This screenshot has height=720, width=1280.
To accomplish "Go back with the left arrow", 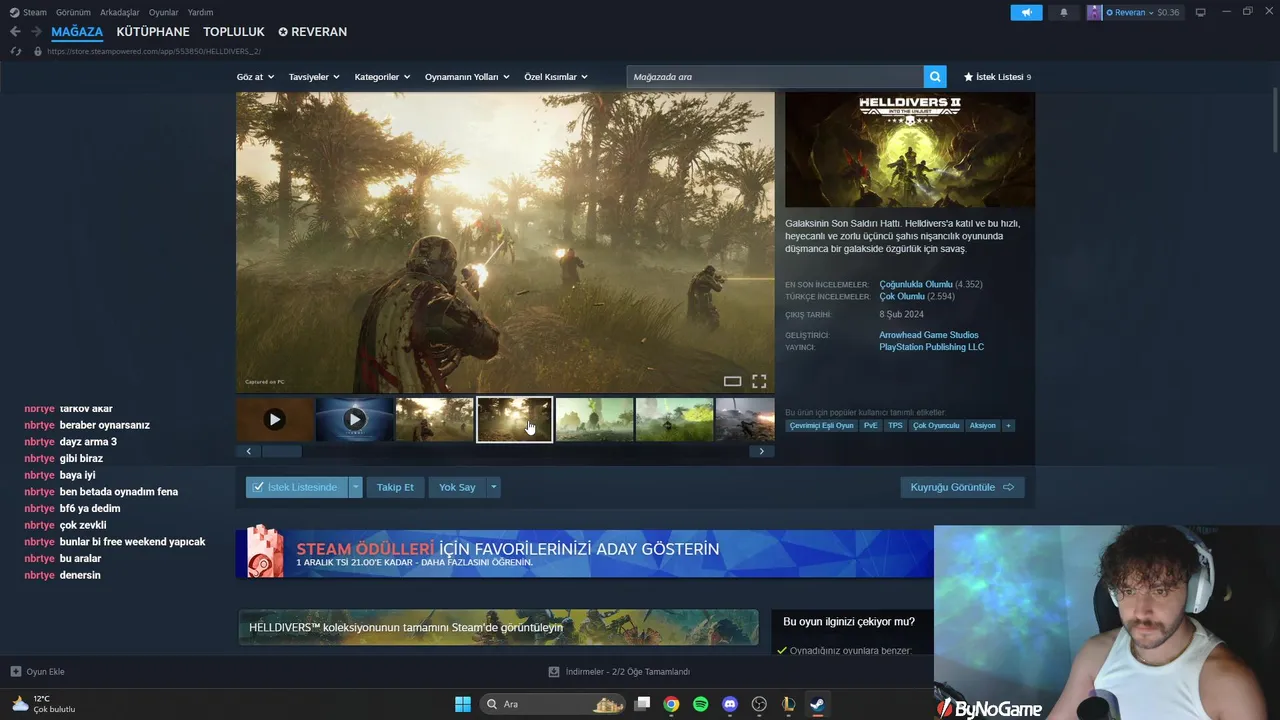I will pos(15,32).
